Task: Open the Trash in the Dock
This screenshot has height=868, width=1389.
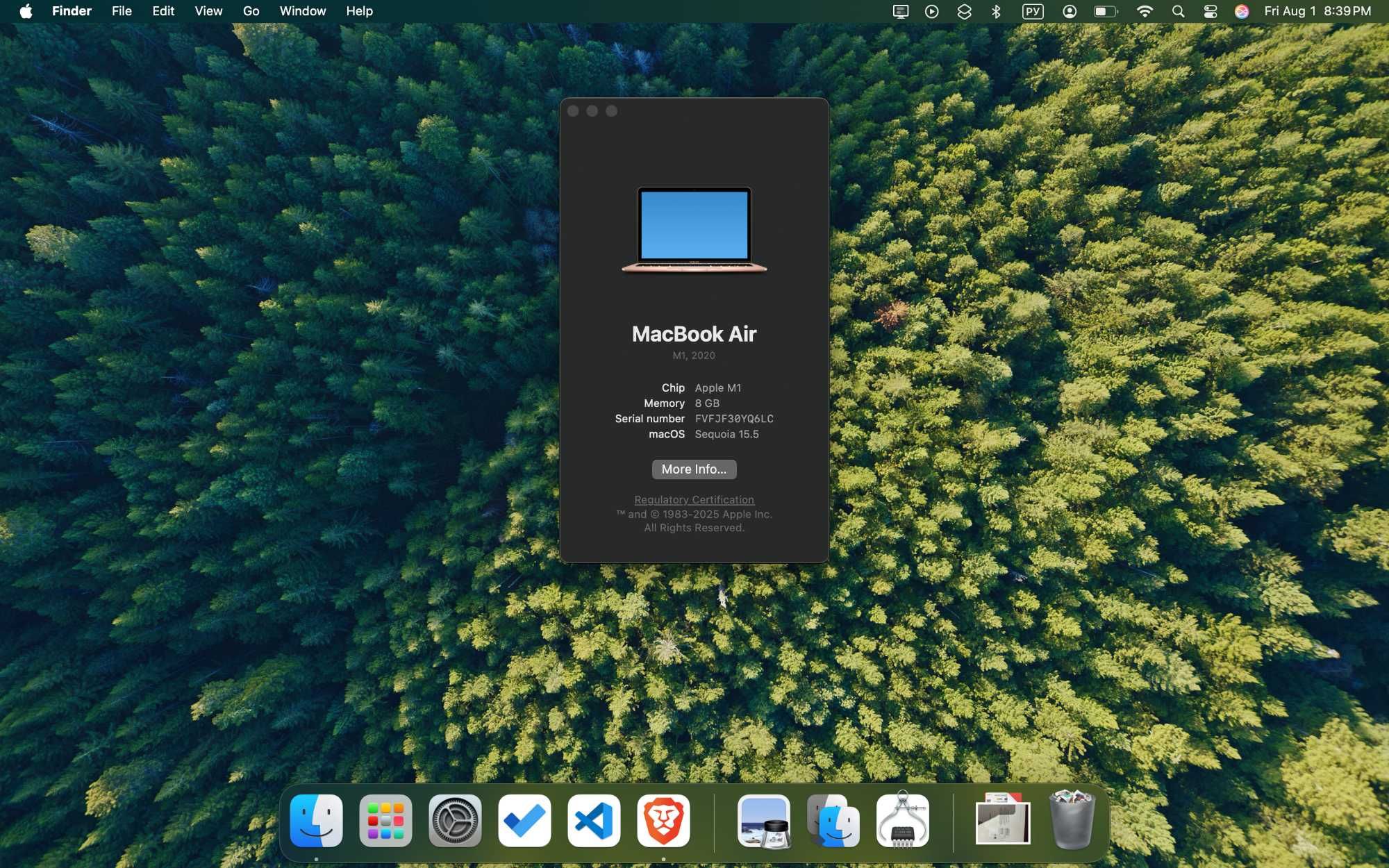Action: 1072,819
